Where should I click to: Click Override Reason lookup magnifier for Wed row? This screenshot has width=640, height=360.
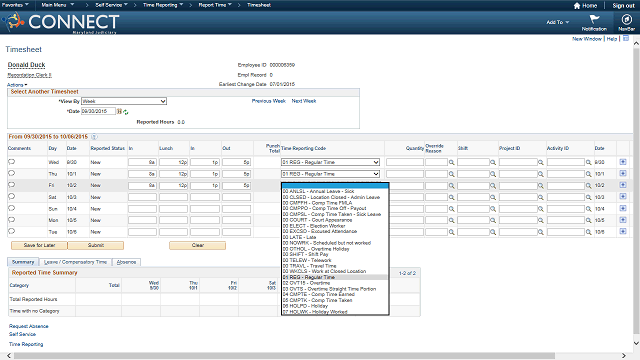click(x=451, y=162)
